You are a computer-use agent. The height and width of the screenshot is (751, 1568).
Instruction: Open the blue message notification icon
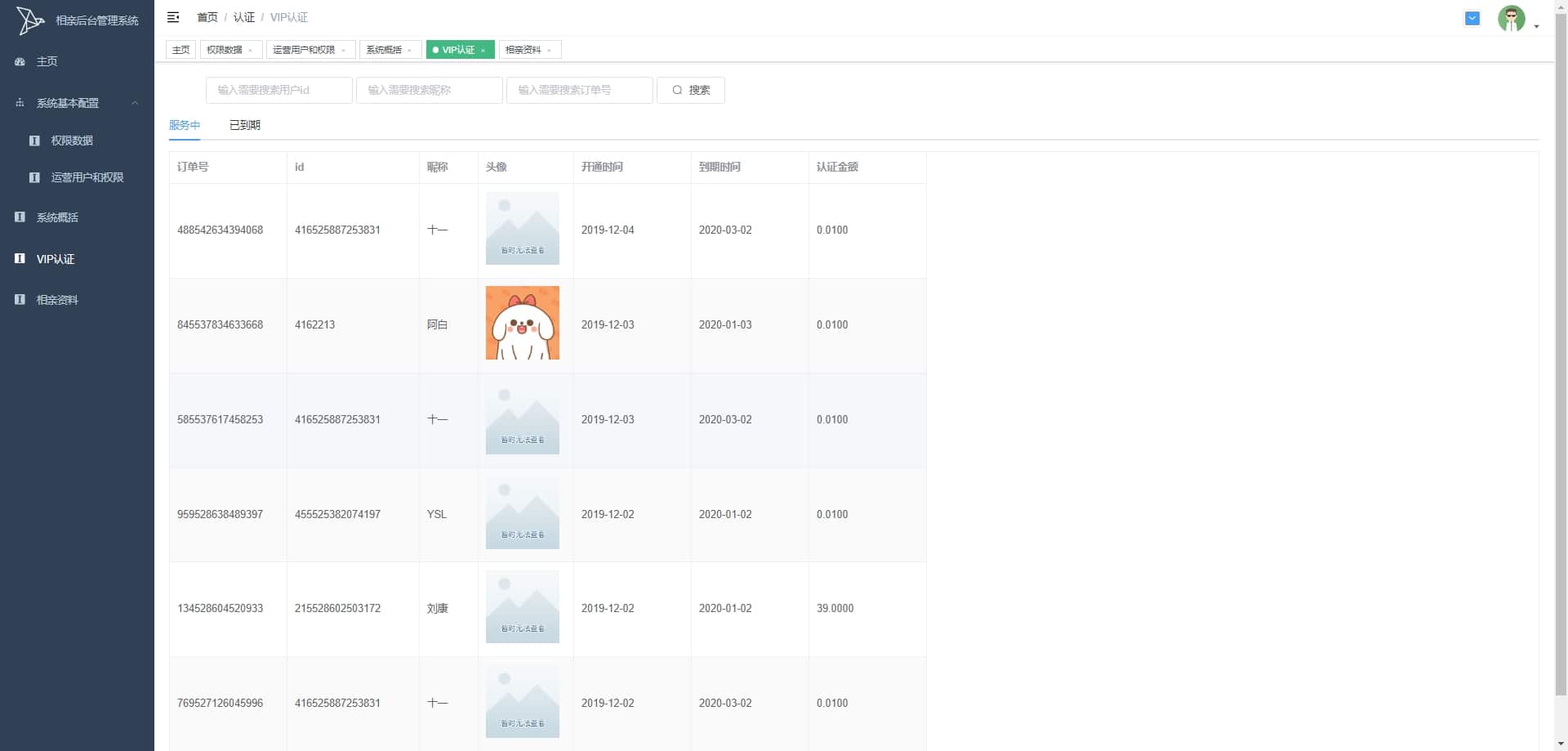point(1472,18)
